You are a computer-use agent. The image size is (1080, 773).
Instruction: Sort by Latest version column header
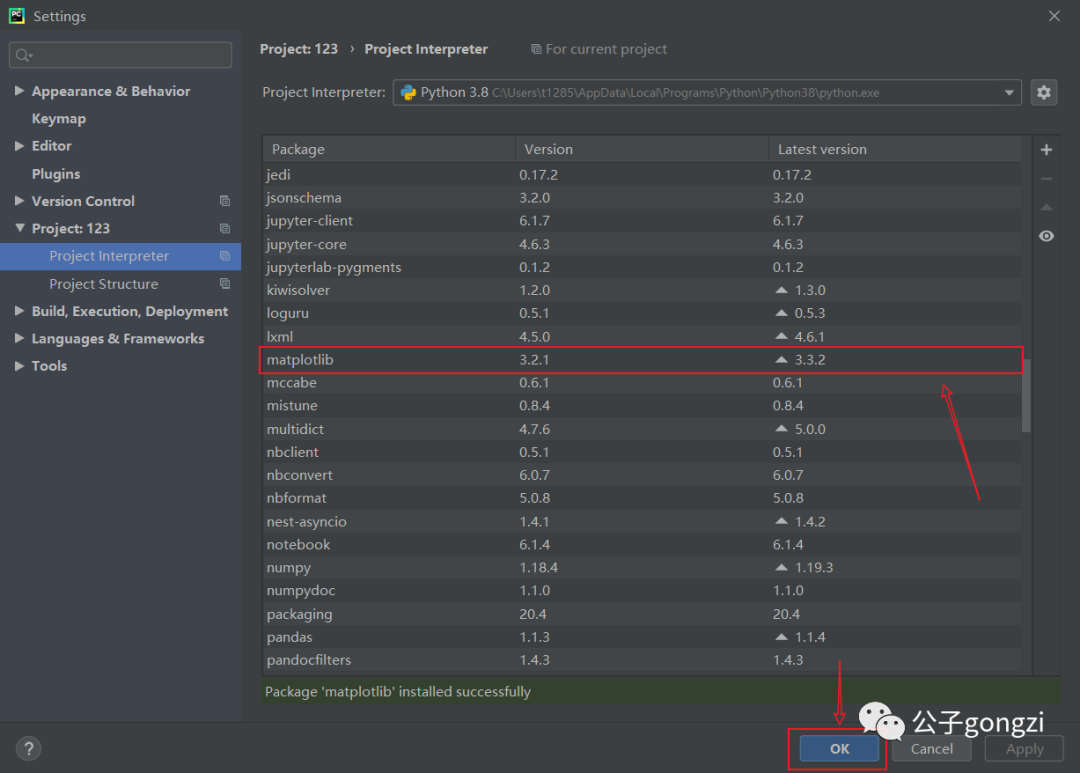(895, 150)
